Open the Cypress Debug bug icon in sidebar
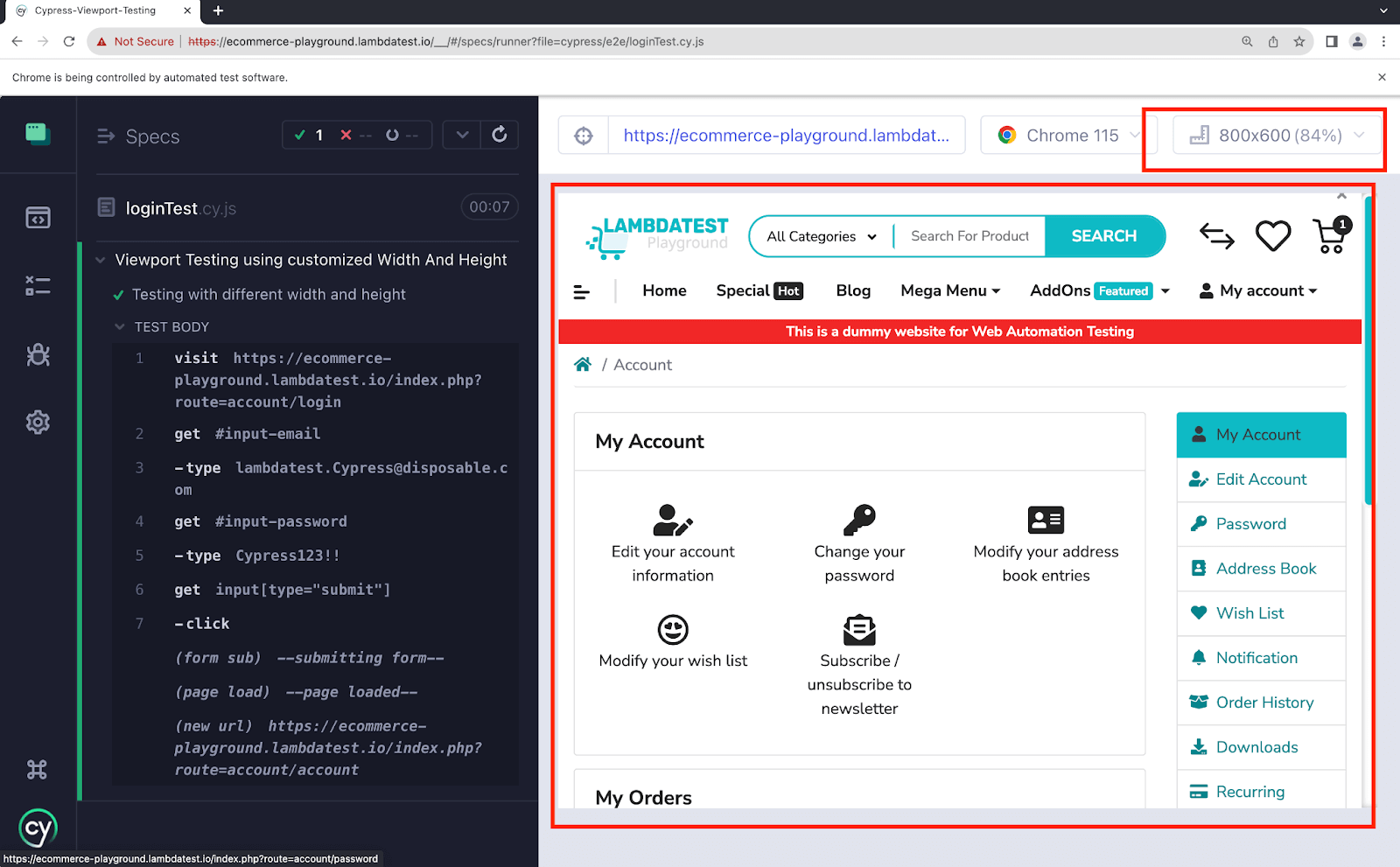 tap(38, 354)
